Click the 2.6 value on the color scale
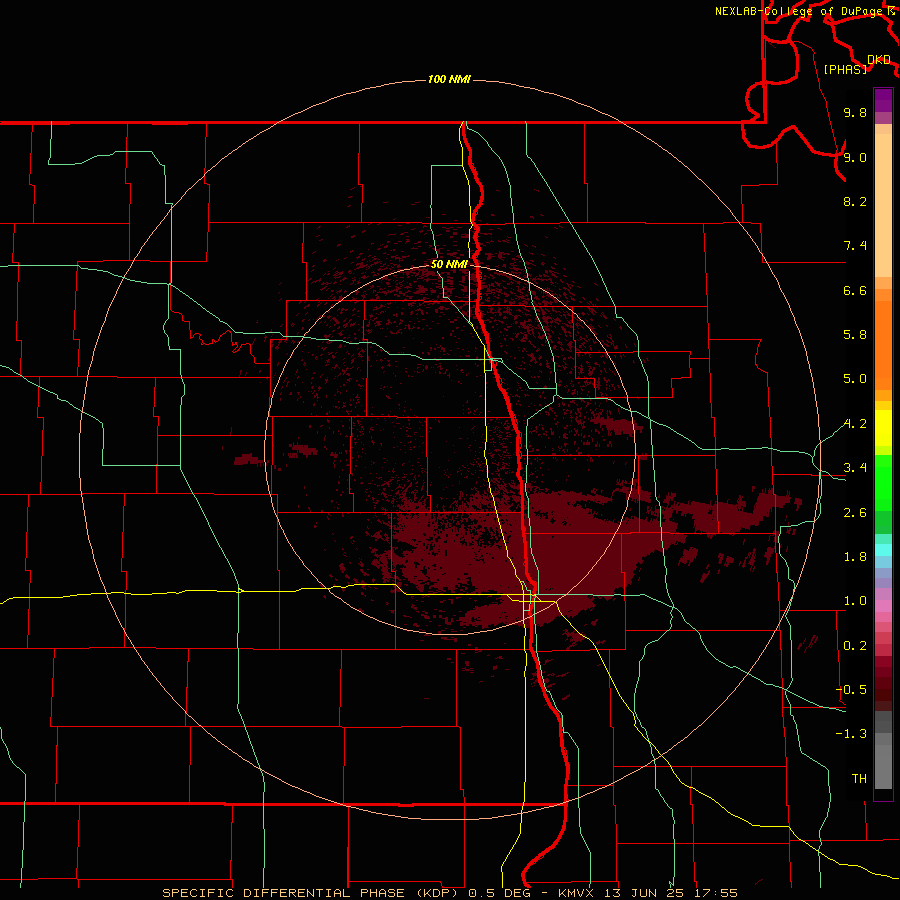 tap(855, 513)
